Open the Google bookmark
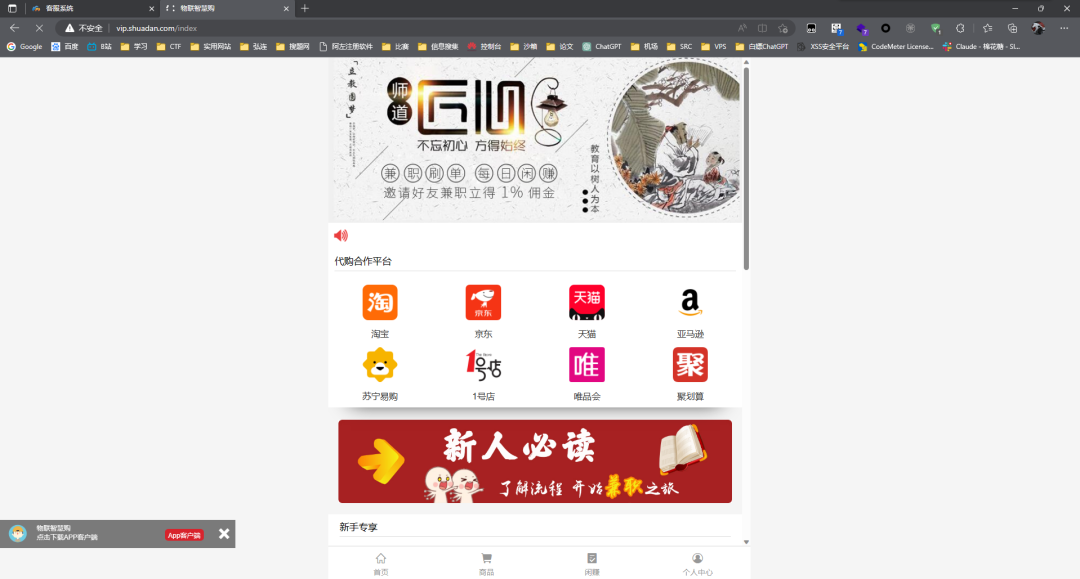 24,47
